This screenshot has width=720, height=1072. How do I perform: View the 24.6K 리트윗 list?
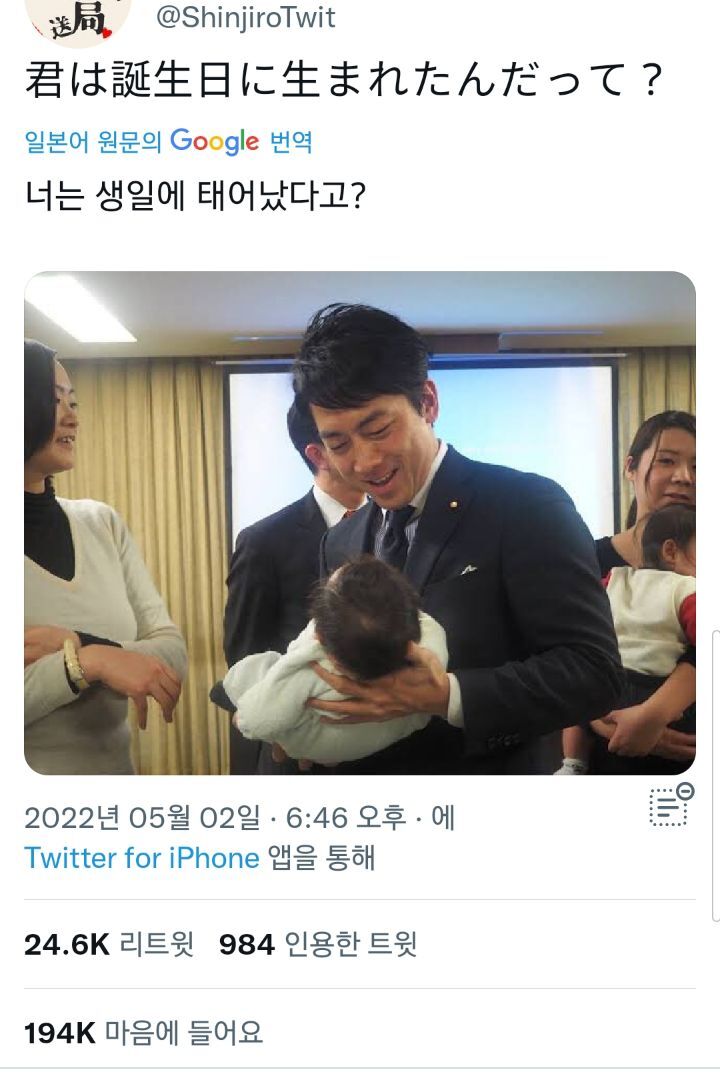click(x=109, y=944)
